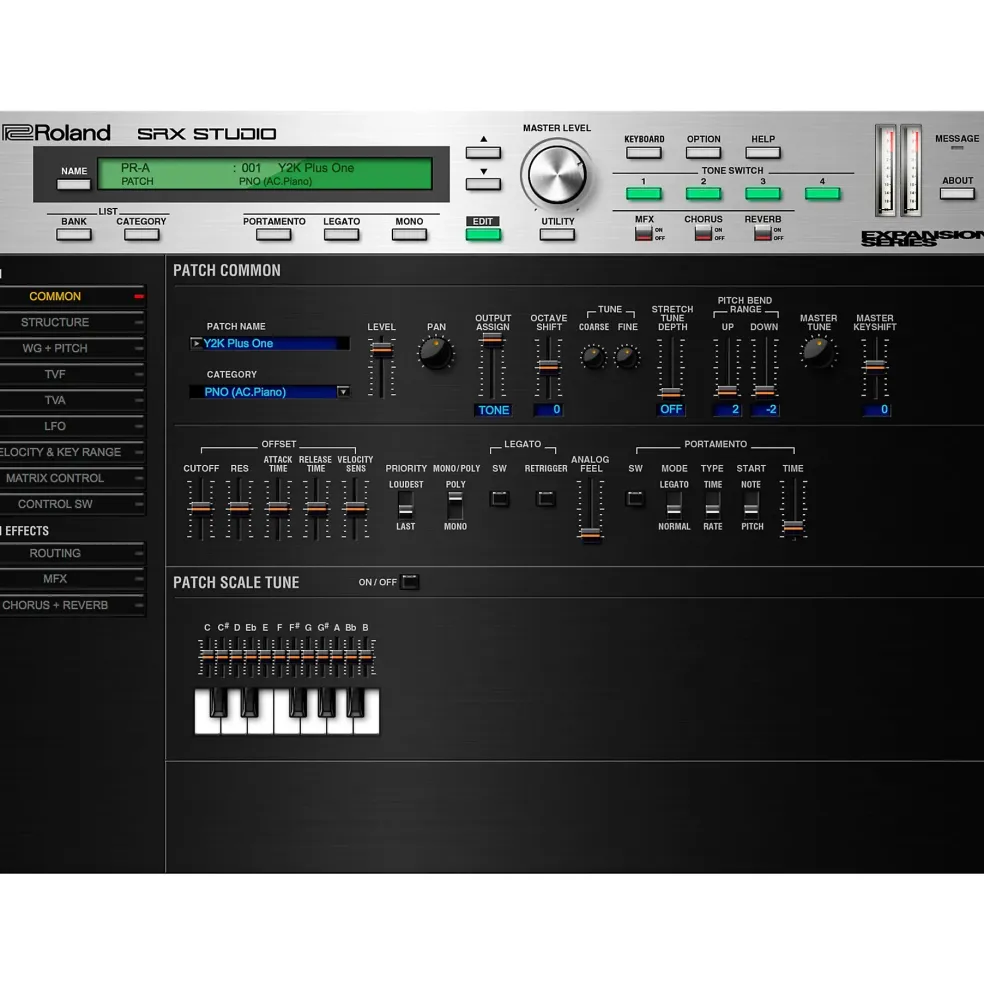Toggle the MONO button
The height and width of the screenshot is (985, 984).
coord(409,235)
